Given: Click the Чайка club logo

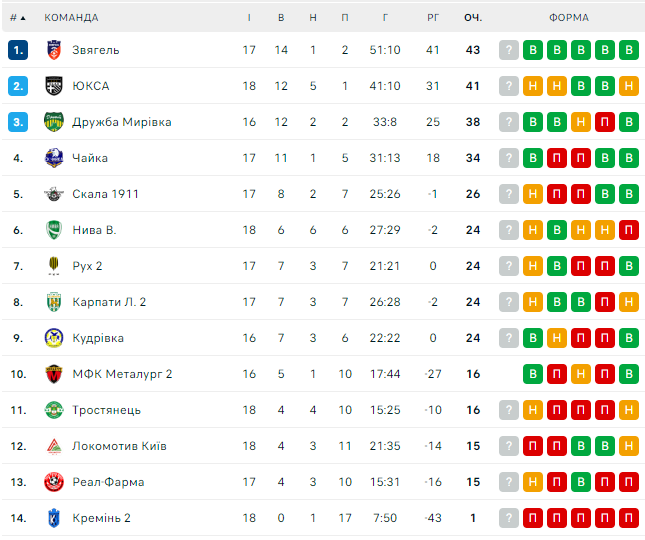Looking at the screenshot, I should 54,158.
